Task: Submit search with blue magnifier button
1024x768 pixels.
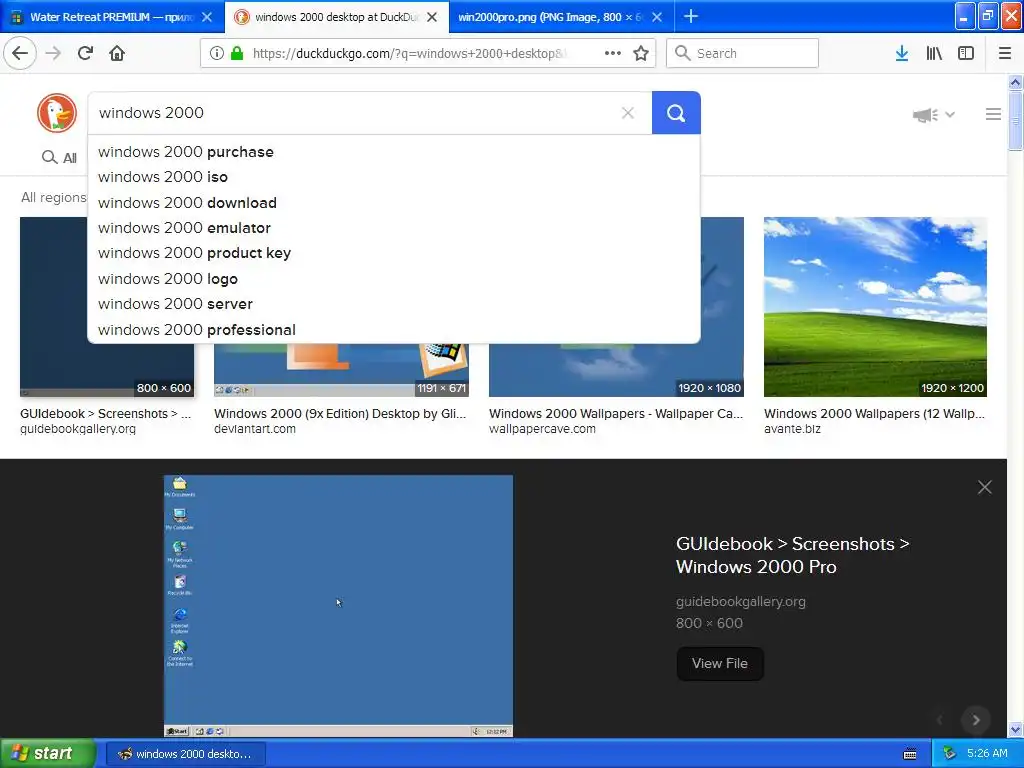Action: (x=676, y=113)
